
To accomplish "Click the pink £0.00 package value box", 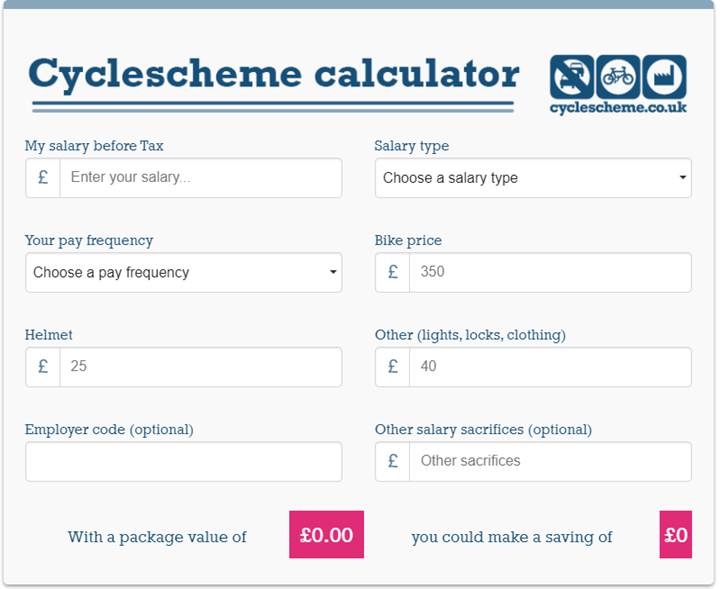I will click(x=326, y=535).
